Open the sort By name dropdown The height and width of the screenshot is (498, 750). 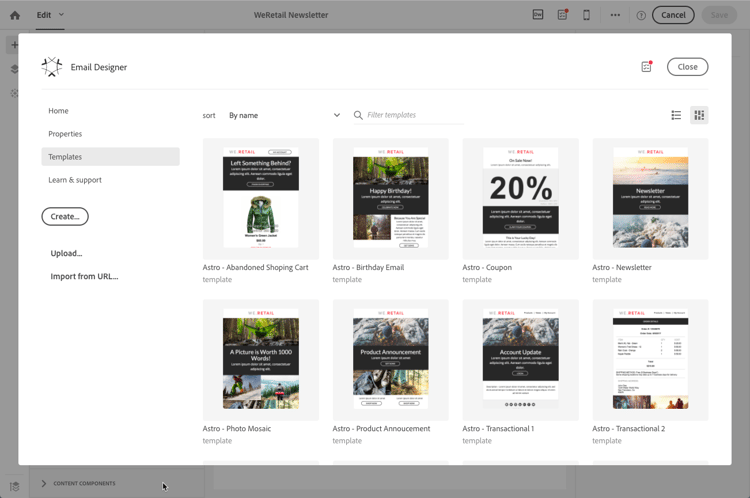click(x=284, y=115)
